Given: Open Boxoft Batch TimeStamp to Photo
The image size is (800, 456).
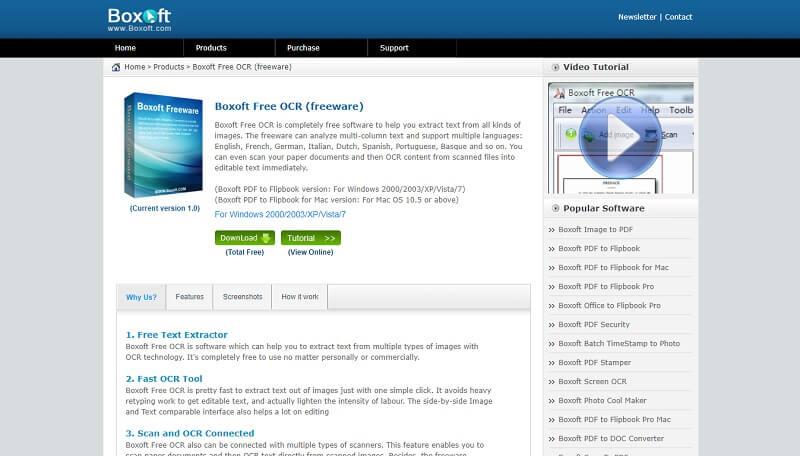Looking at the screenshot, I should [619, 343].
